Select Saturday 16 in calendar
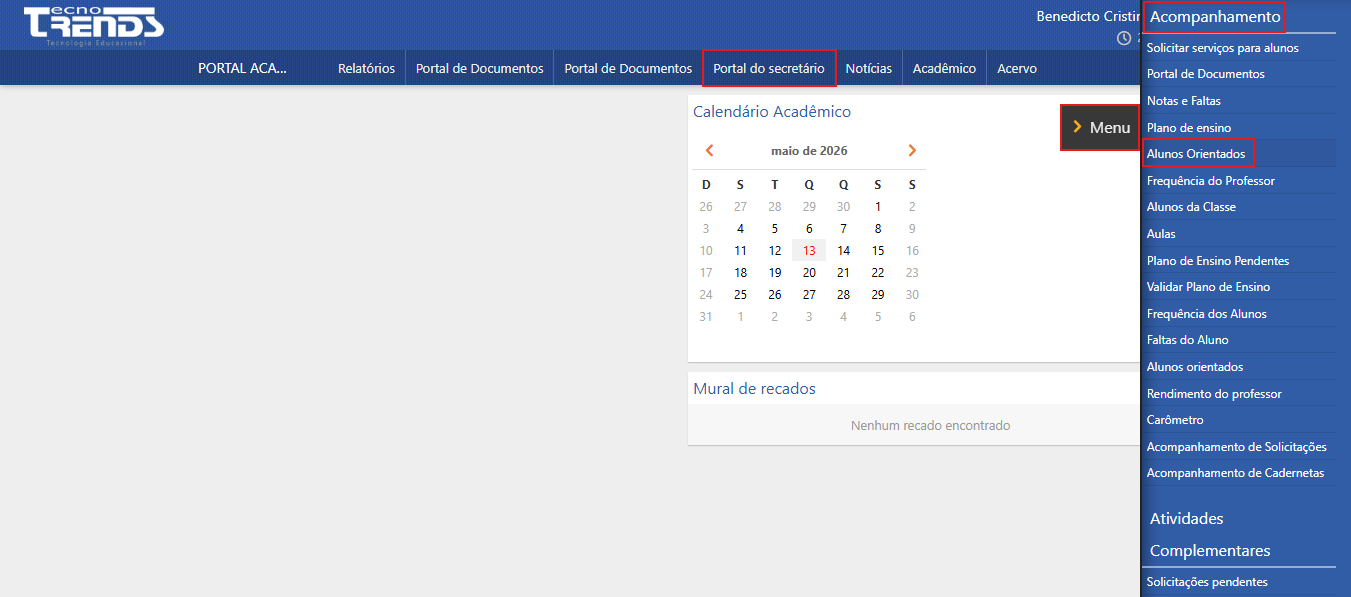1351x597 pixels. point(912,251)
